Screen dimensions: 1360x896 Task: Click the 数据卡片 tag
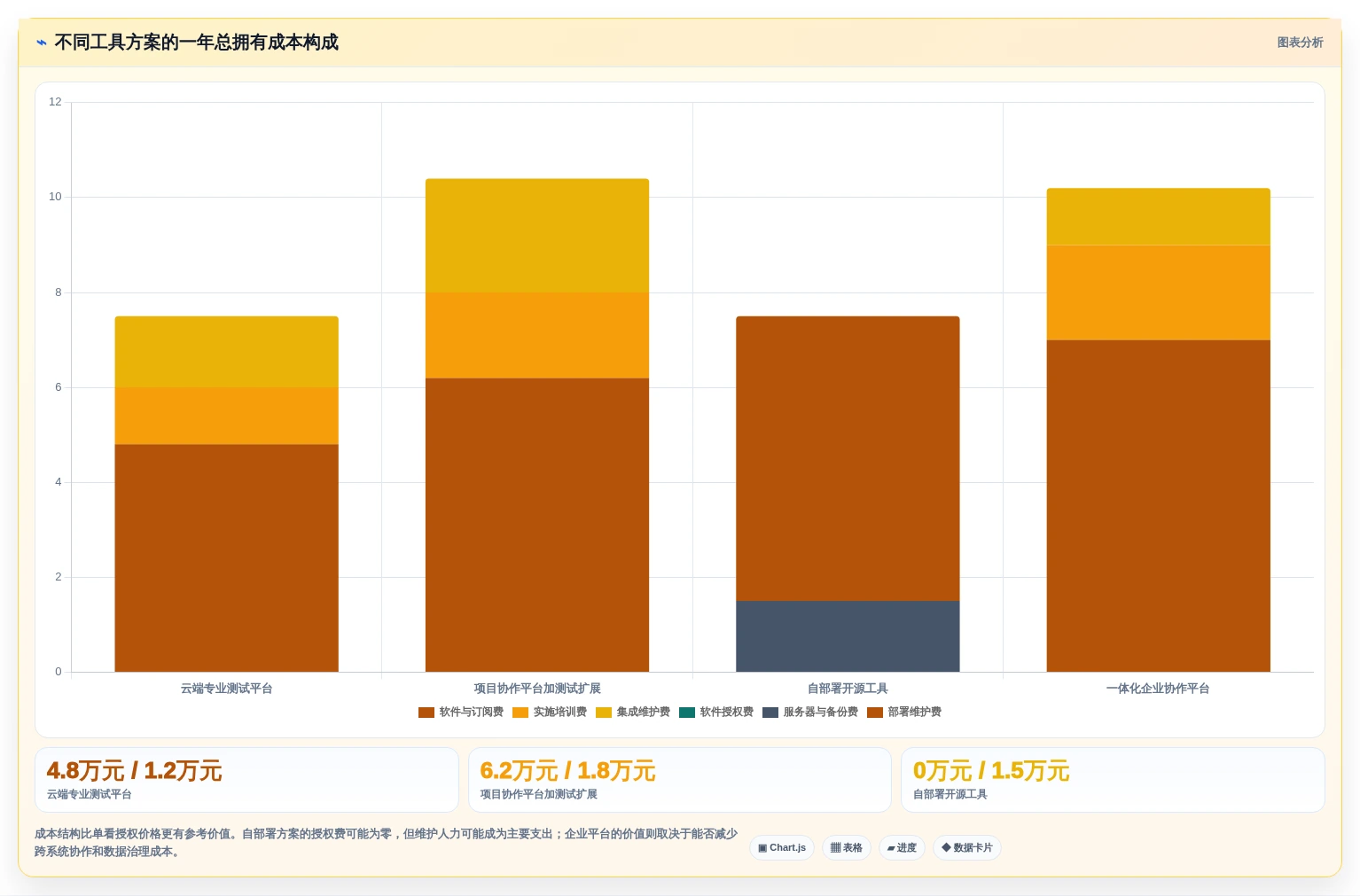click(x=967, y=848)
